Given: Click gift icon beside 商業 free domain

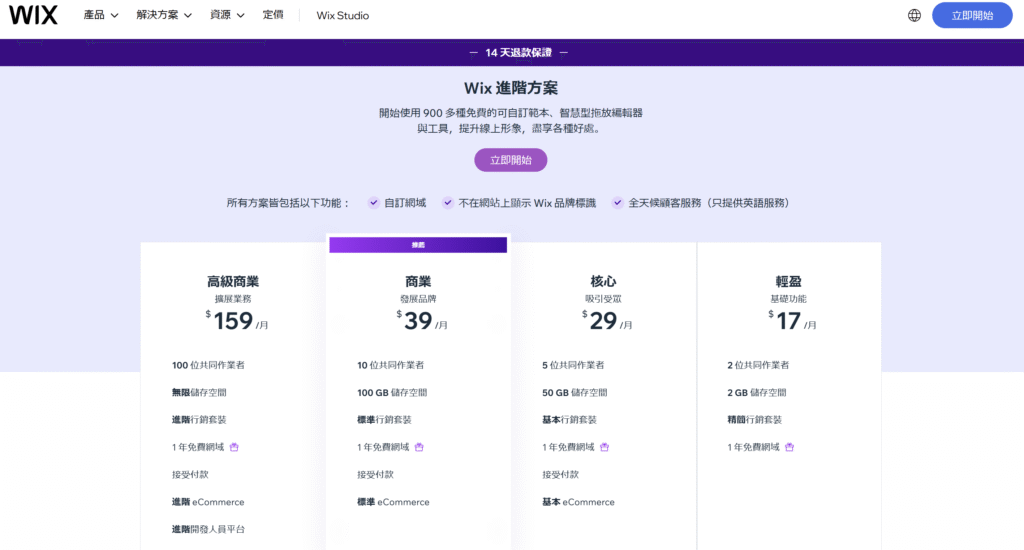Looking at the screenshot, I should pyautogui.click(x=419, y=447).
